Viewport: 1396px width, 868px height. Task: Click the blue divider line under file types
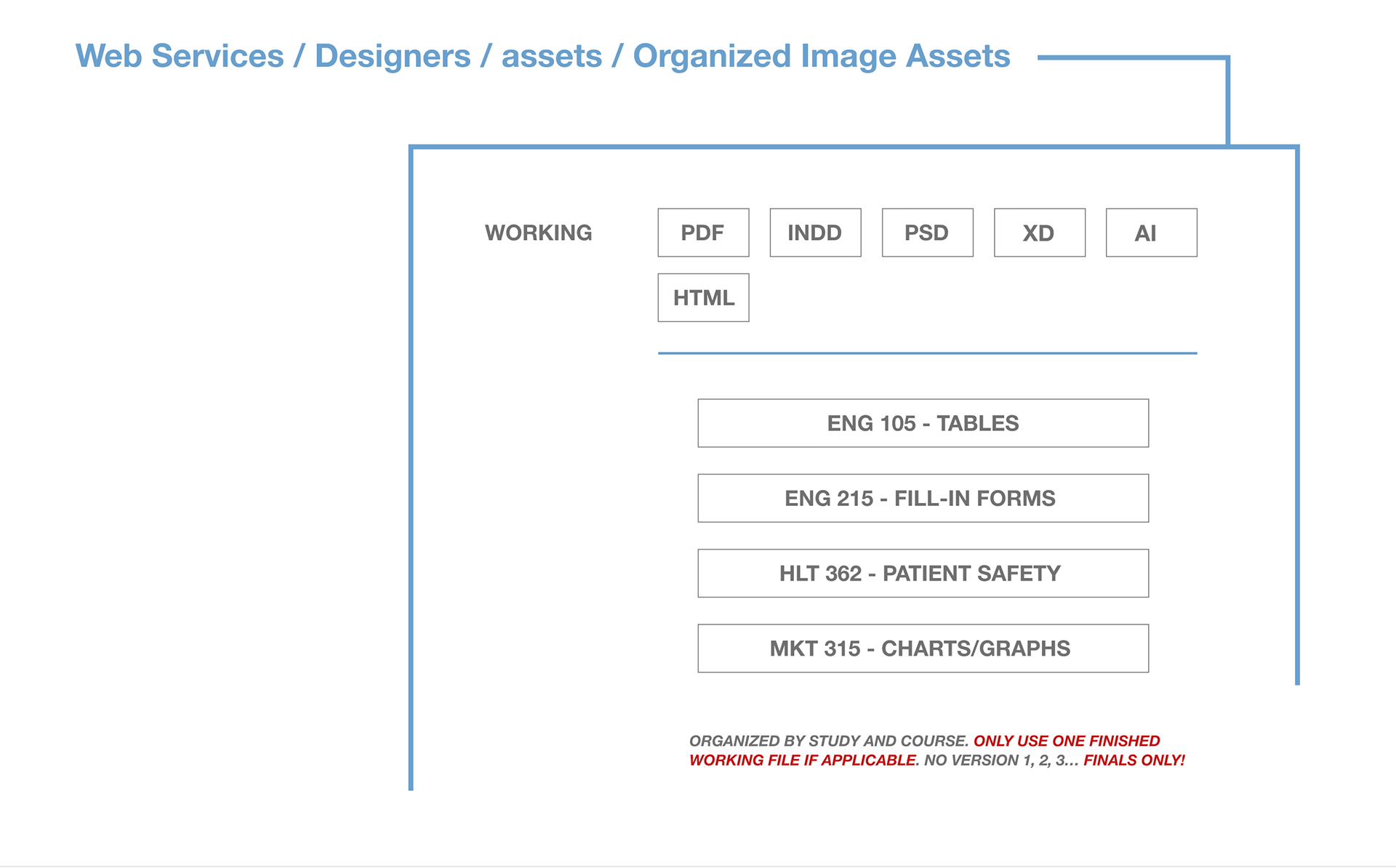click(x=927, y=353)
